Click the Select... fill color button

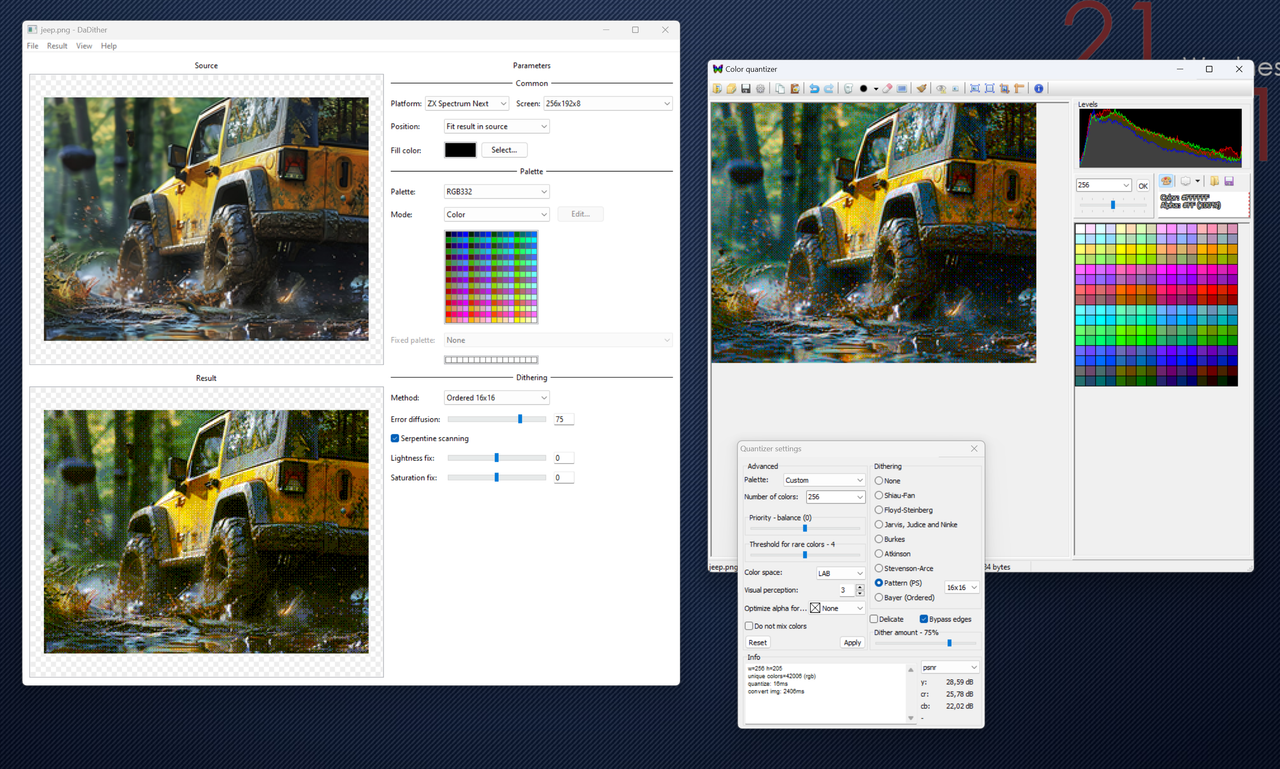(504, 150)
